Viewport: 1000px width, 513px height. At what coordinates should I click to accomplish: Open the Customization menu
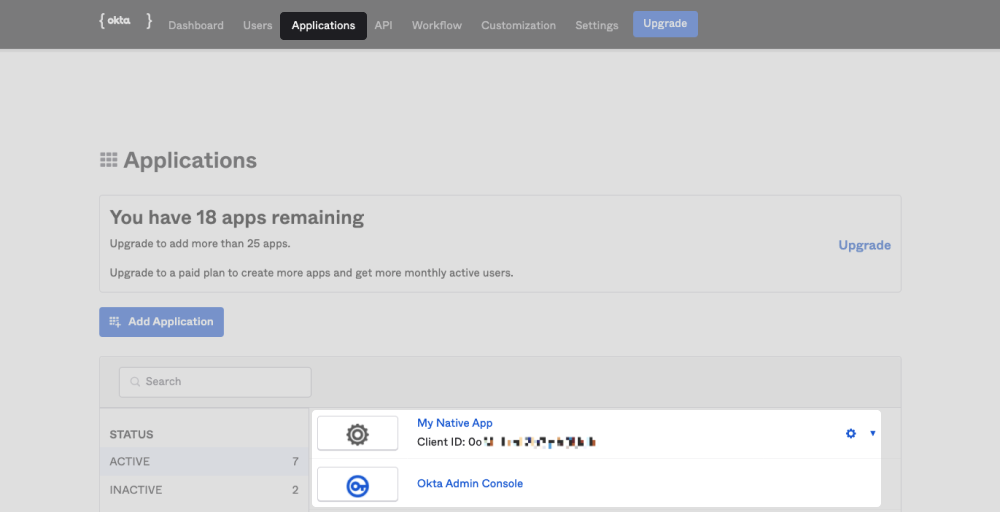pyautogui.click(x=518, y=25)
